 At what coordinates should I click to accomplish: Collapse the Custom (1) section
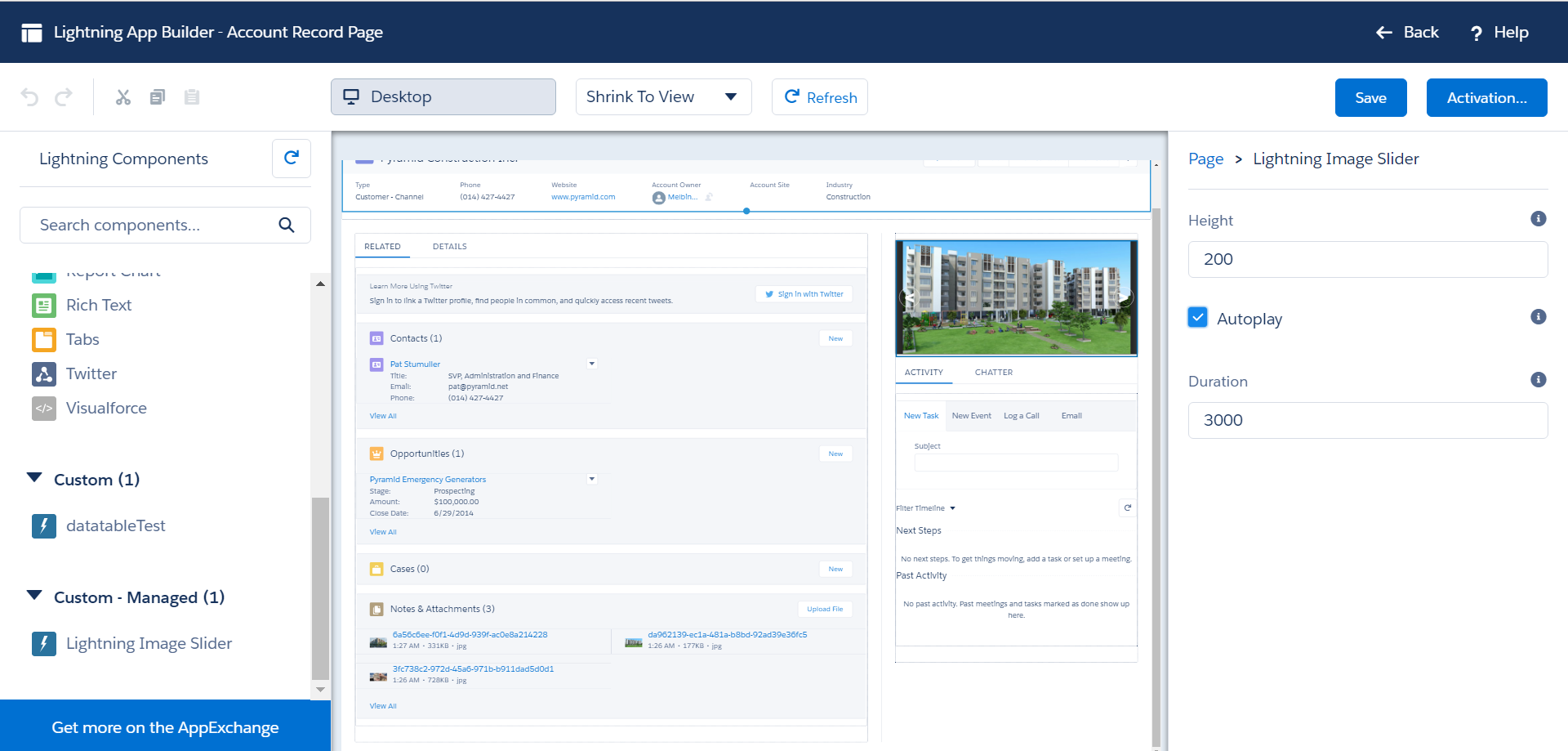tap(34, 478)
